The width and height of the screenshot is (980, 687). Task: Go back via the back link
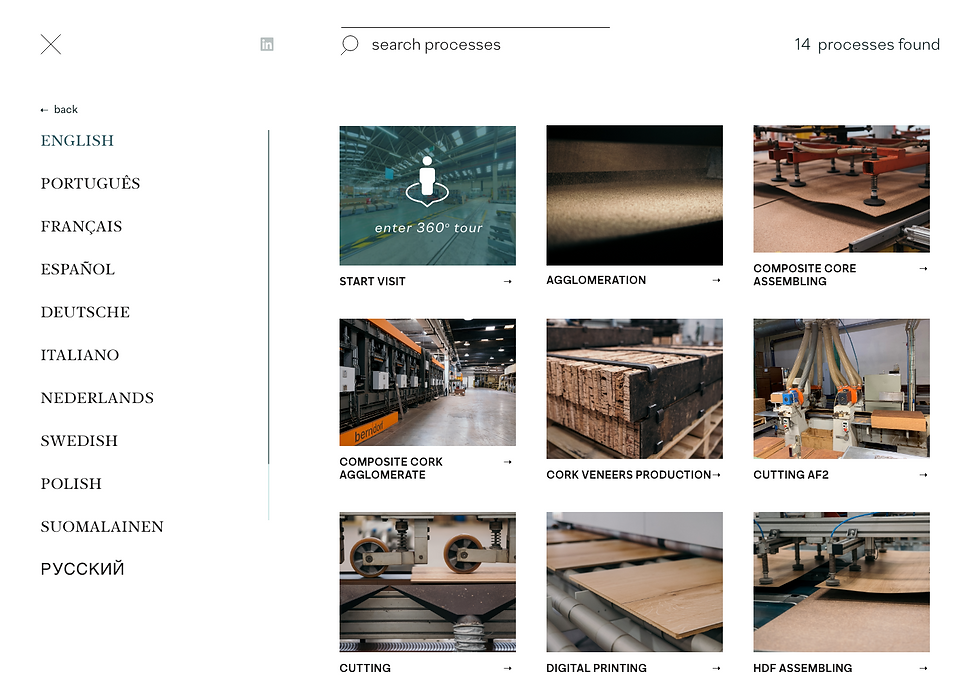[59, 109]
